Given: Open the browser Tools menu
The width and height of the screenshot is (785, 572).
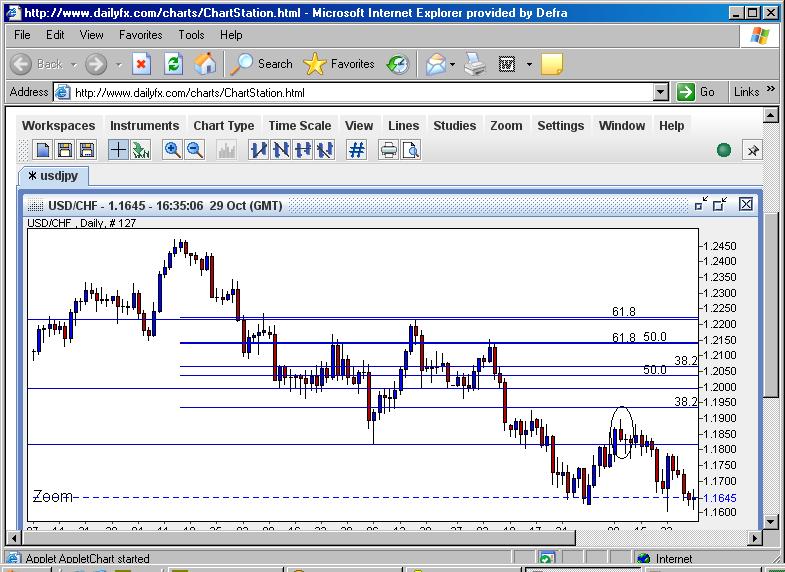Looking at the screenshot, I should coord(191,35).
